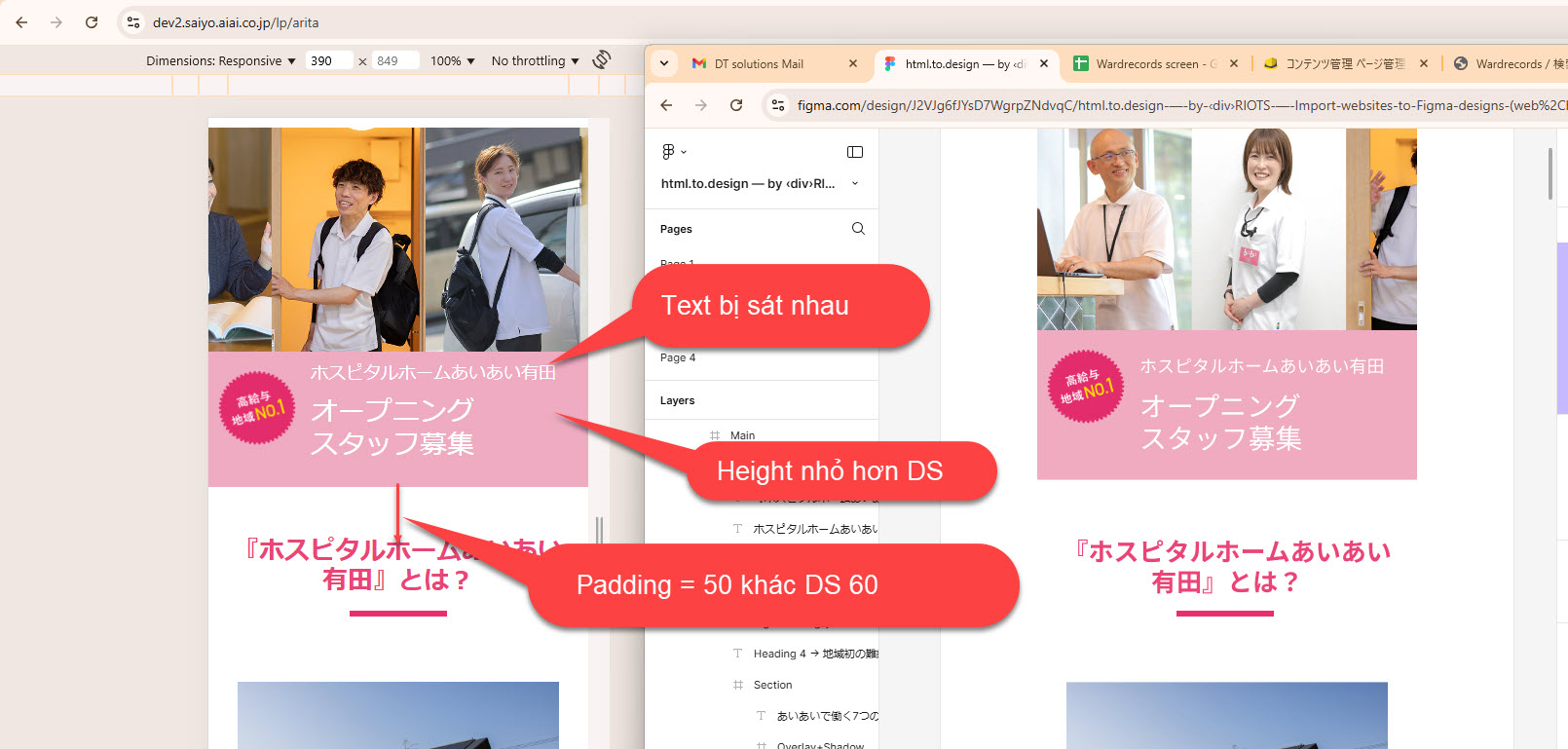Open the Dimensions: Responsive dropdown
The height and width of the screenshot is (749, 1568).
tap(220, 60)
